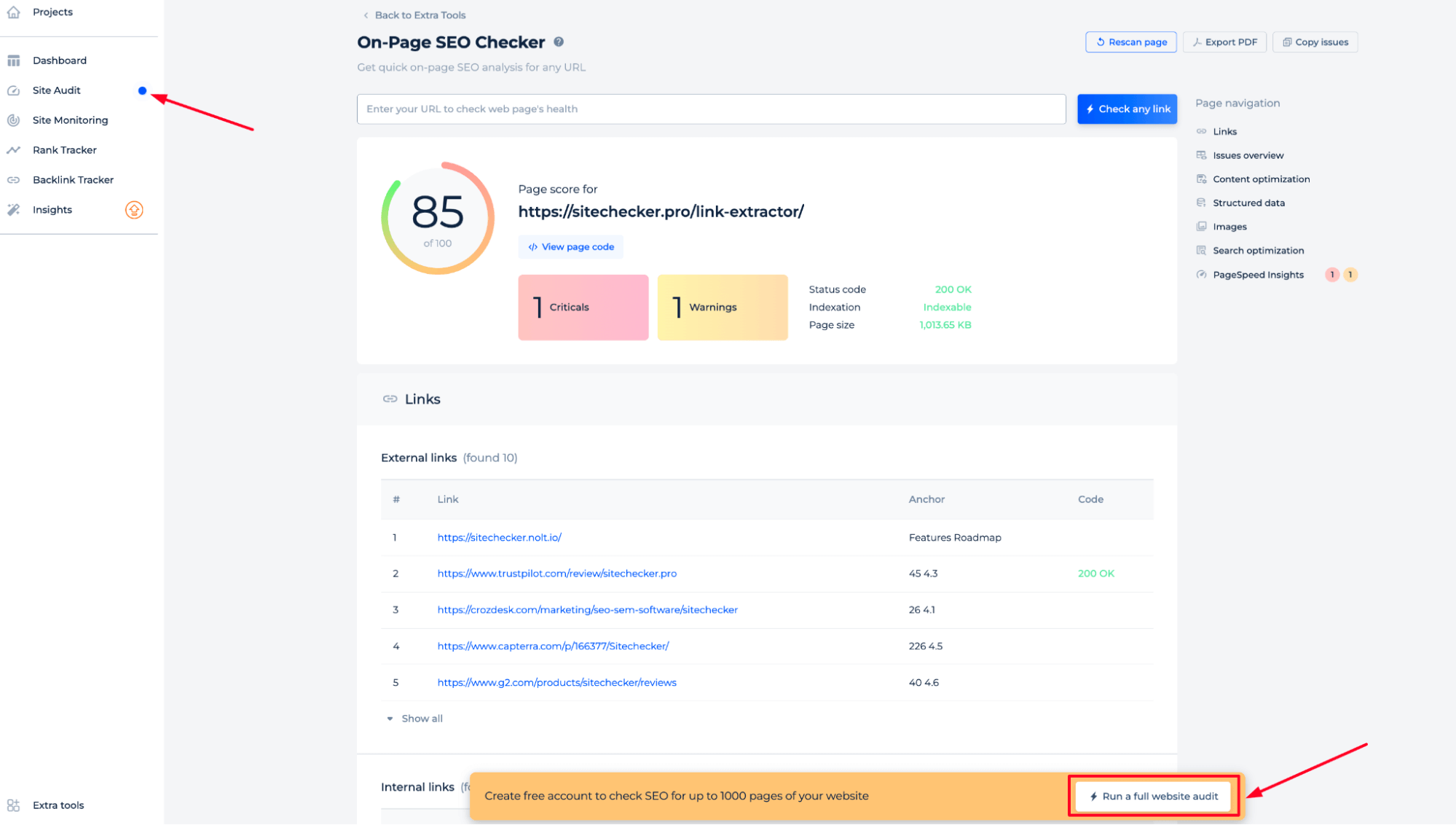Click the Issues overview icon in Page navigation
Image resolution: width=1456 pixels, height=825 pixels.
coord(1201,155)
